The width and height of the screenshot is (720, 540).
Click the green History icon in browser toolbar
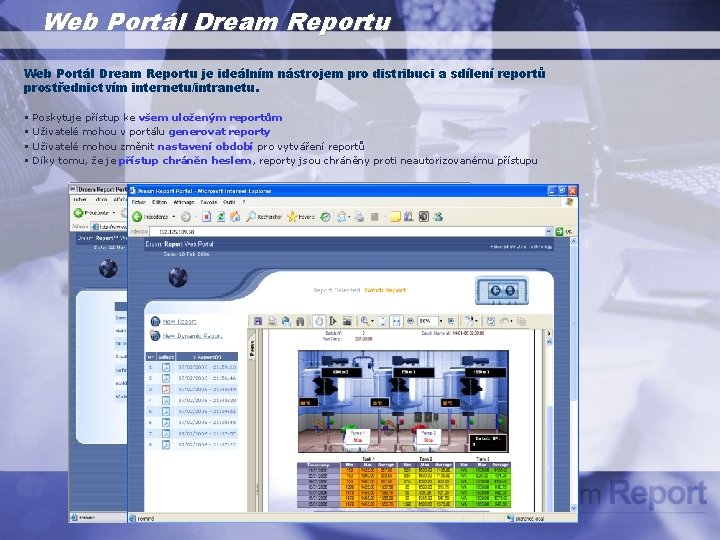click(325, 216)
